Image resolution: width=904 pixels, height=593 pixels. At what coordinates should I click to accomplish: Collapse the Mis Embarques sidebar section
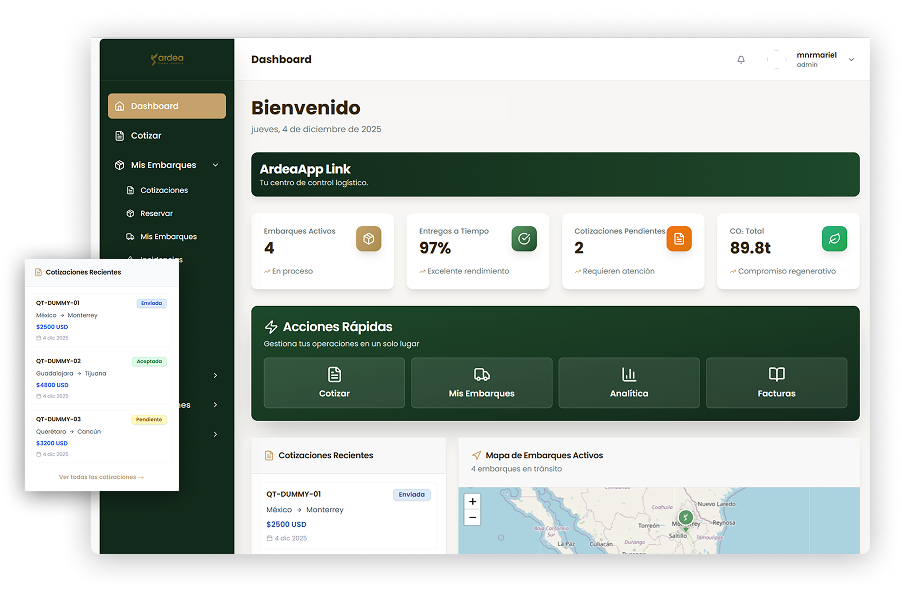[215, 165]
